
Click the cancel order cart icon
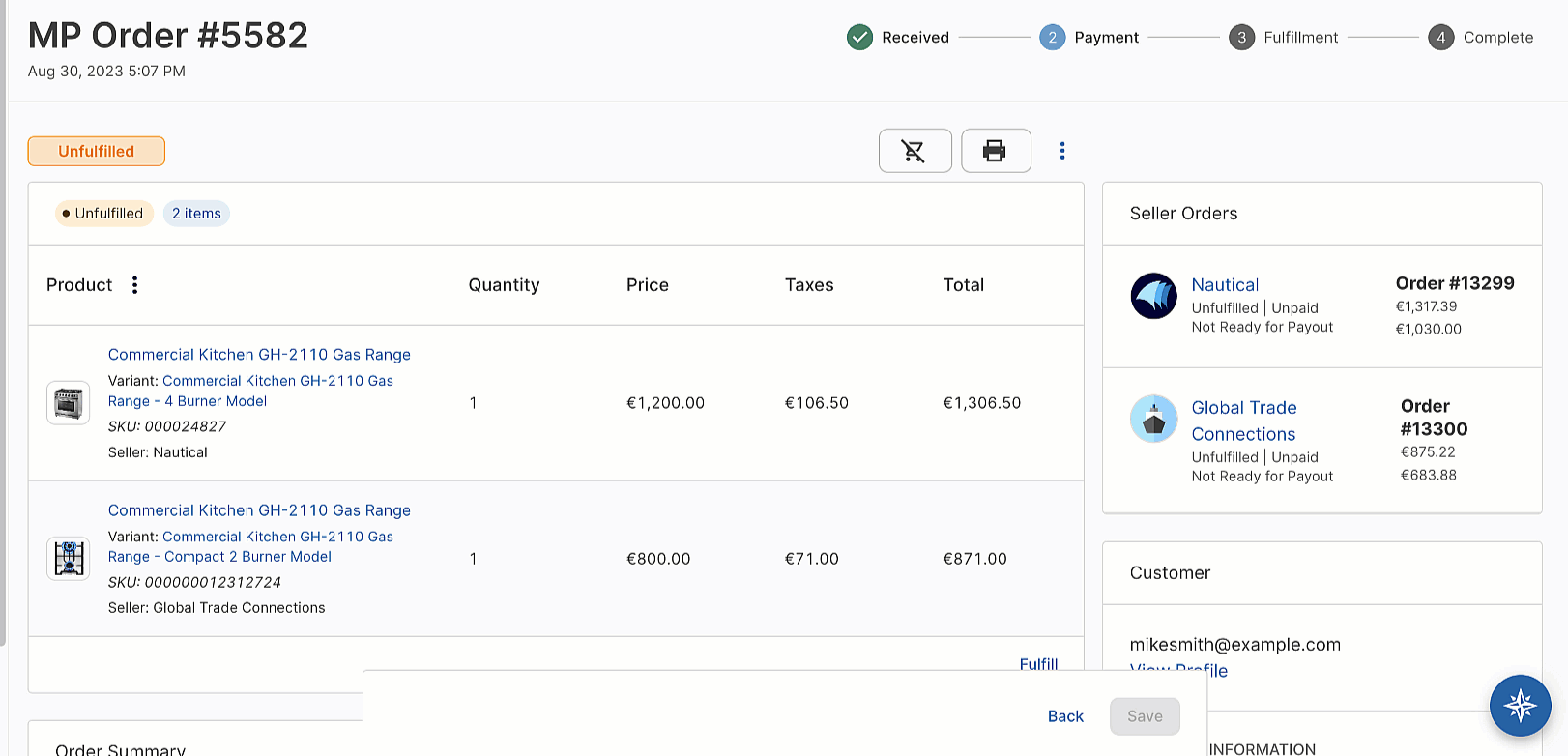[x=915, y=151]
